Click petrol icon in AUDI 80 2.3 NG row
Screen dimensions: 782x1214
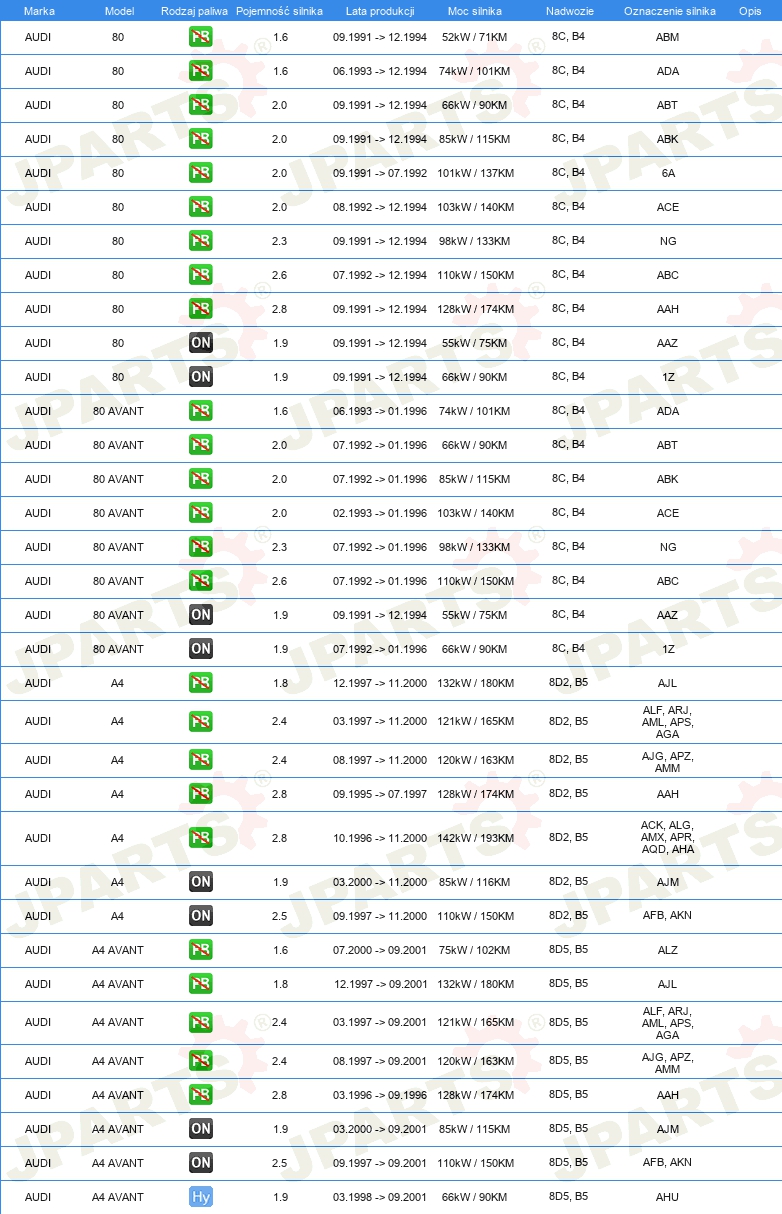pyautogui.click(x=200, y=241)
